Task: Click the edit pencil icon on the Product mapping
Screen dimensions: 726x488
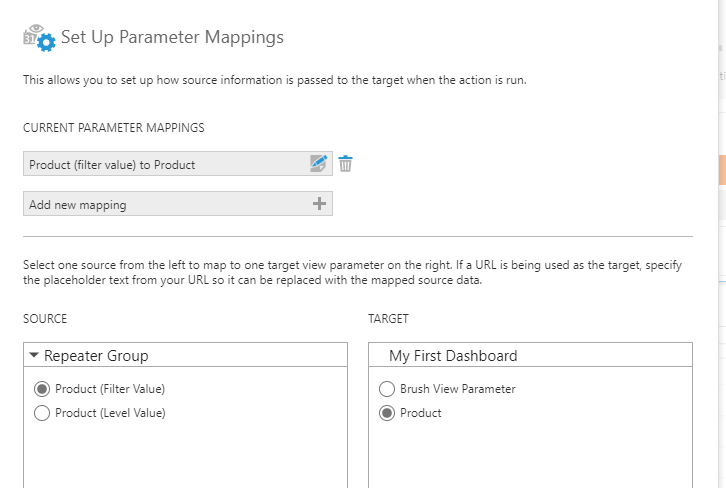Action: [318, 164]
